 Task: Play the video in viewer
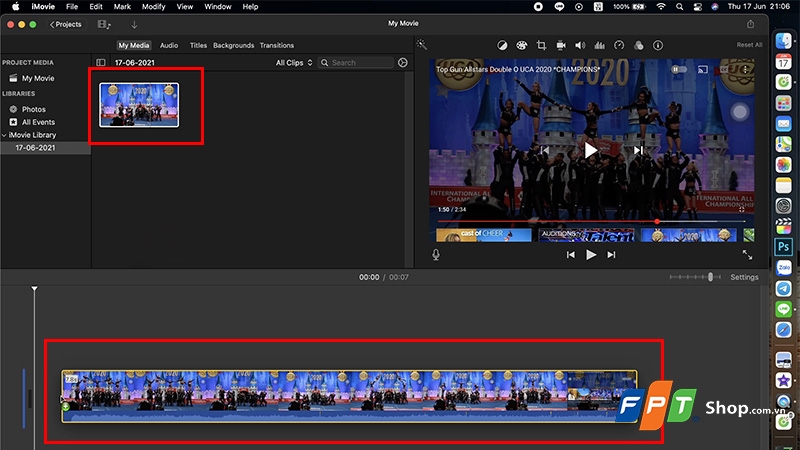tap(590, 255)
